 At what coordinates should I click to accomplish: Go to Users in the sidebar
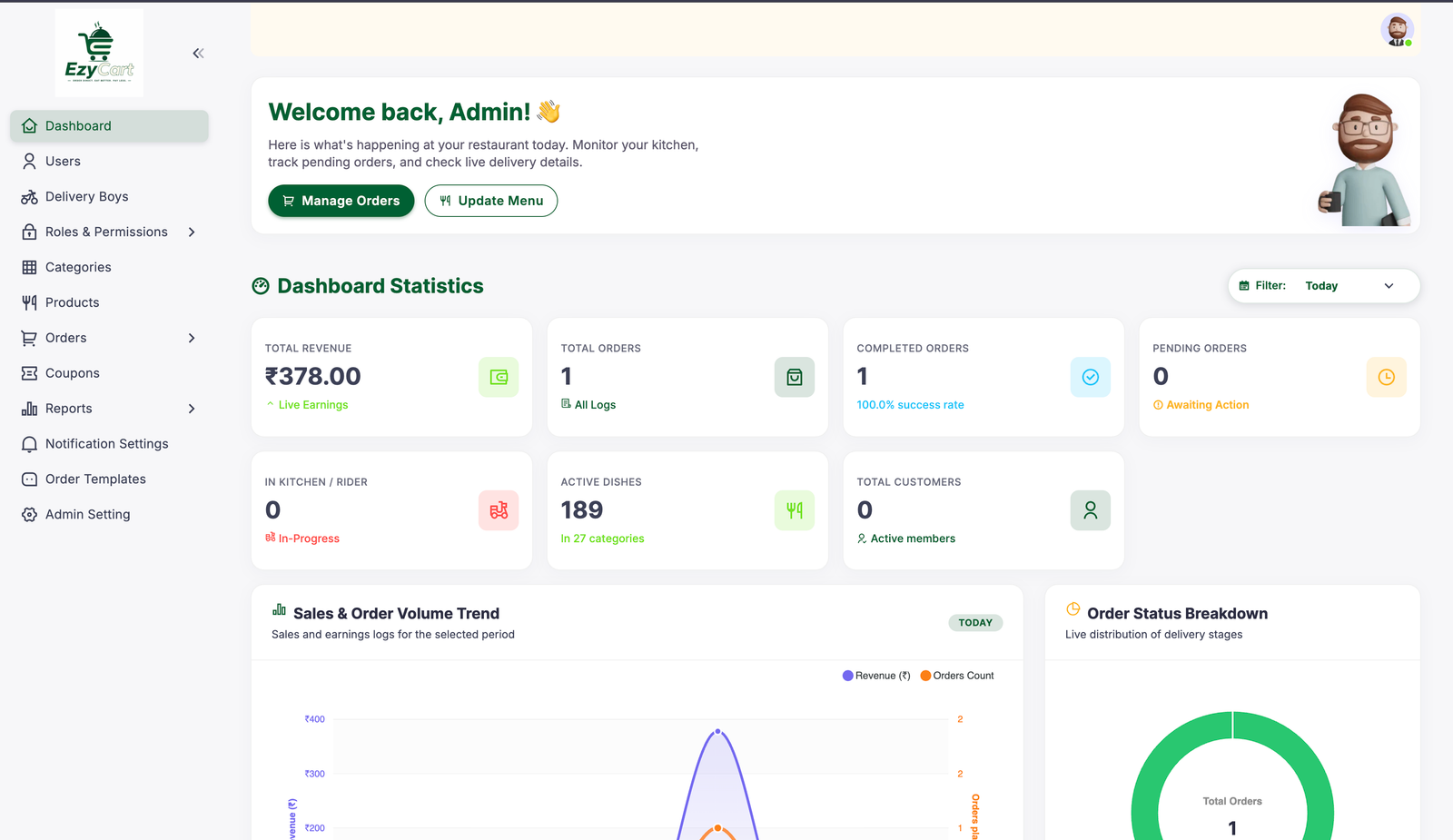pyautogui.click(x=110, y=162)
